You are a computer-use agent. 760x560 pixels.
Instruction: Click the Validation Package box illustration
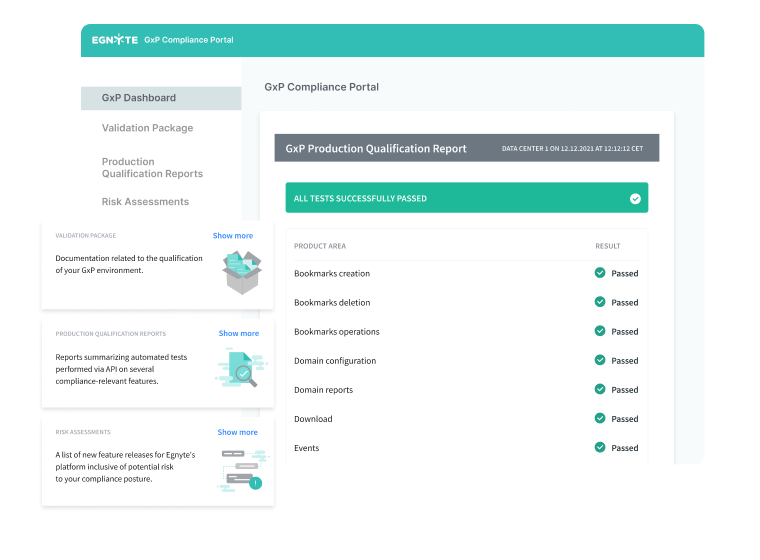click(x=241, y=271)
